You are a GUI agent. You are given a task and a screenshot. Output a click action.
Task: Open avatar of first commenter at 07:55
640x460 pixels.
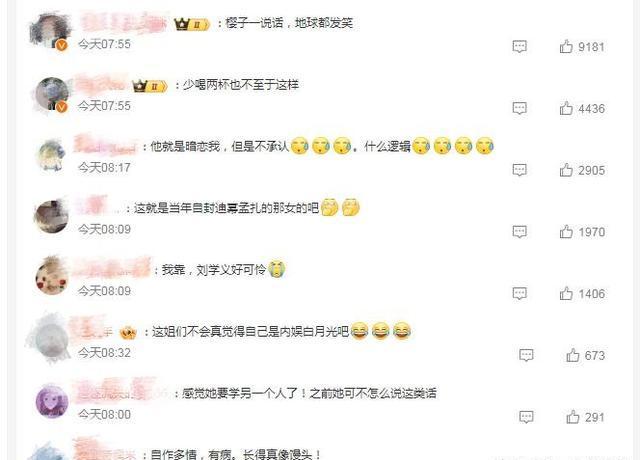[x=51, y=31]
